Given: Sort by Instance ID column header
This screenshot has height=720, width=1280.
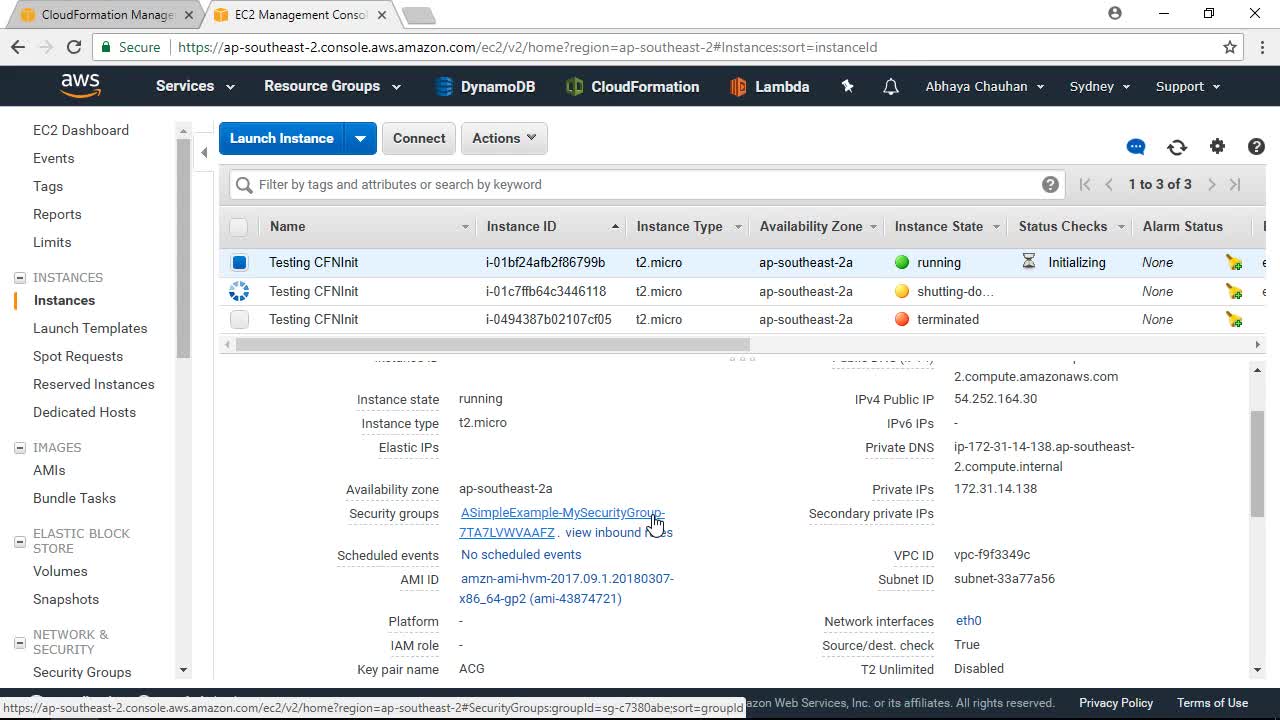Looking at the screenshot, I should point(553,227).
